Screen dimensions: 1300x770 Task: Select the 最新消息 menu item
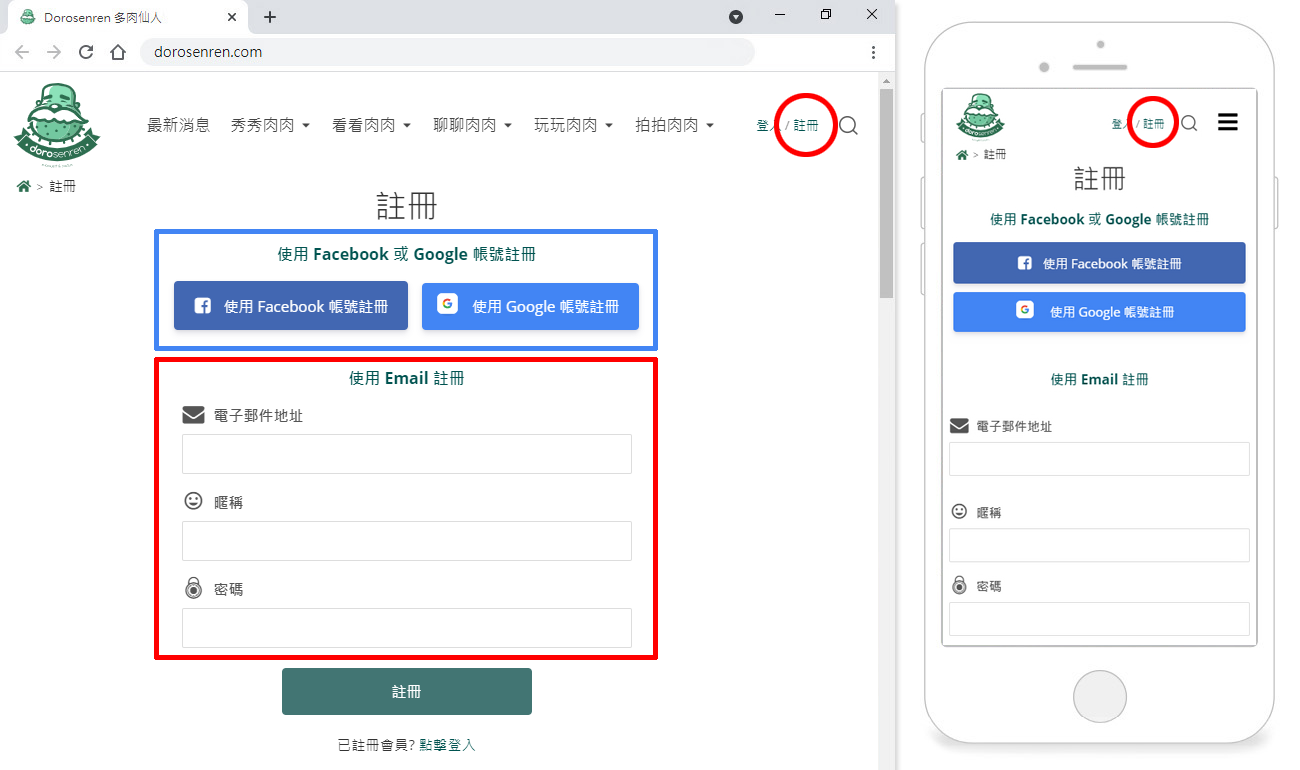(x=179, y=125)
